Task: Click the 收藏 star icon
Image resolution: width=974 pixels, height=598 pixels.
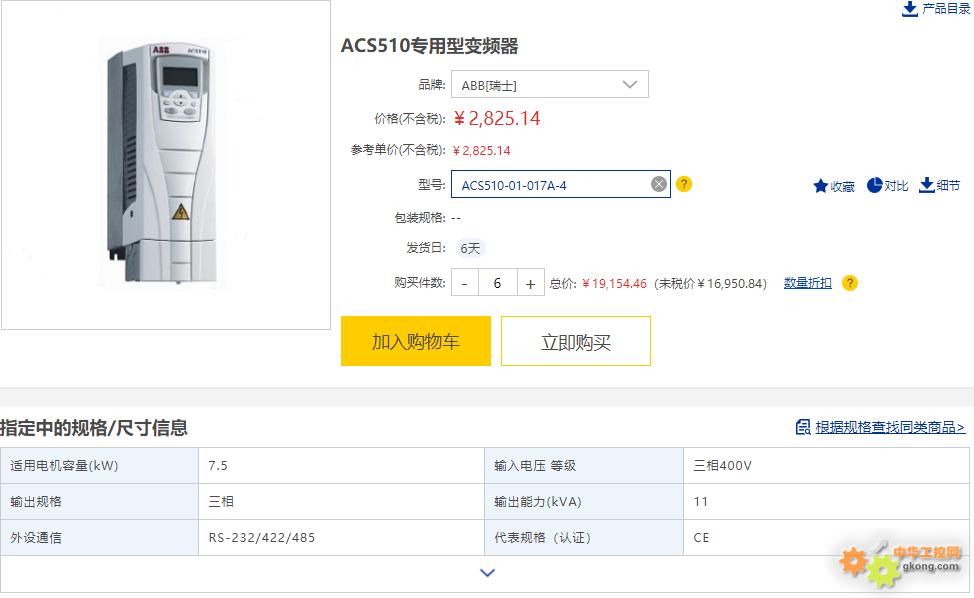Action: coord(821,186)
